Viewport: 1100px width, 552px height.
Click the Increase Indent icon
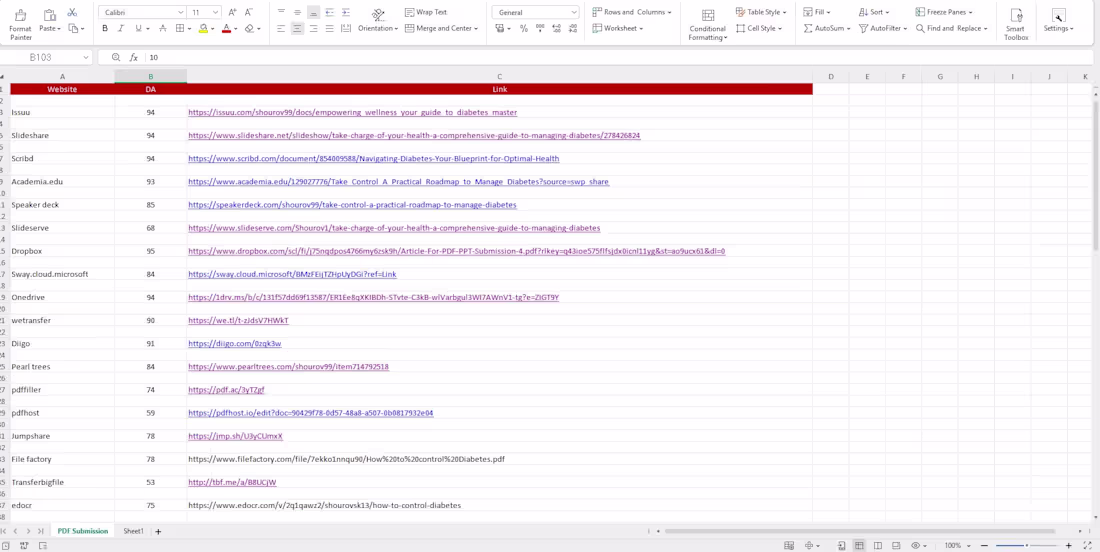click(x=346, y=13)
